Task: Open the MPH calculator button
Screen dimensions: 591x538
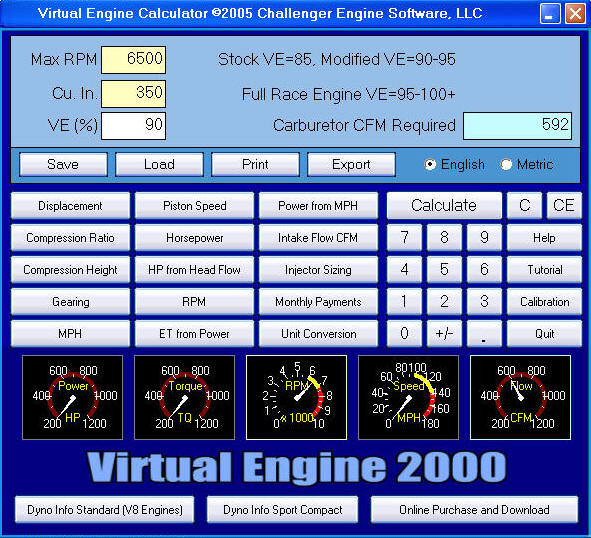Action: 70,334
